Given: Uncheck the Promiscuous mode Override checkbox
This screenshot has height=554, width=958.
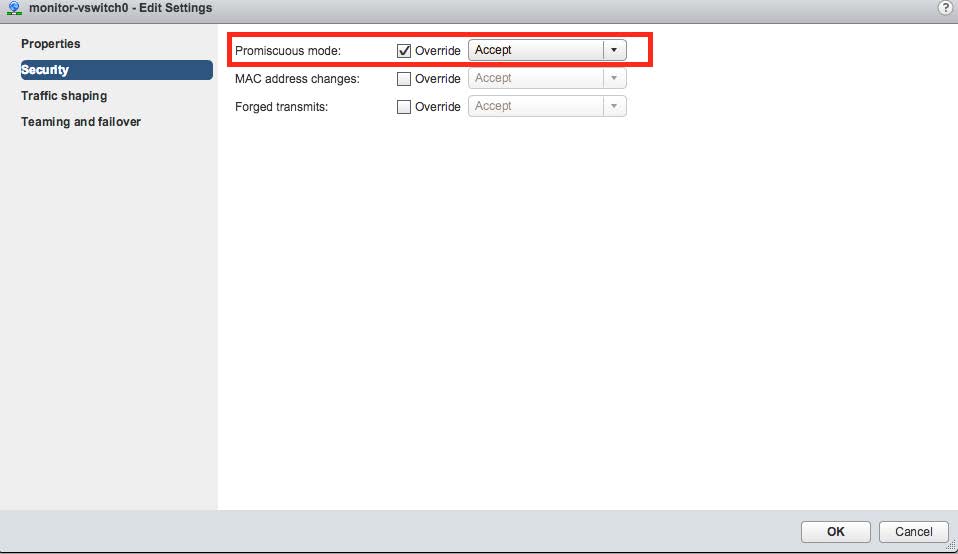Looking at the screenshot, I should tap(404, 51).
